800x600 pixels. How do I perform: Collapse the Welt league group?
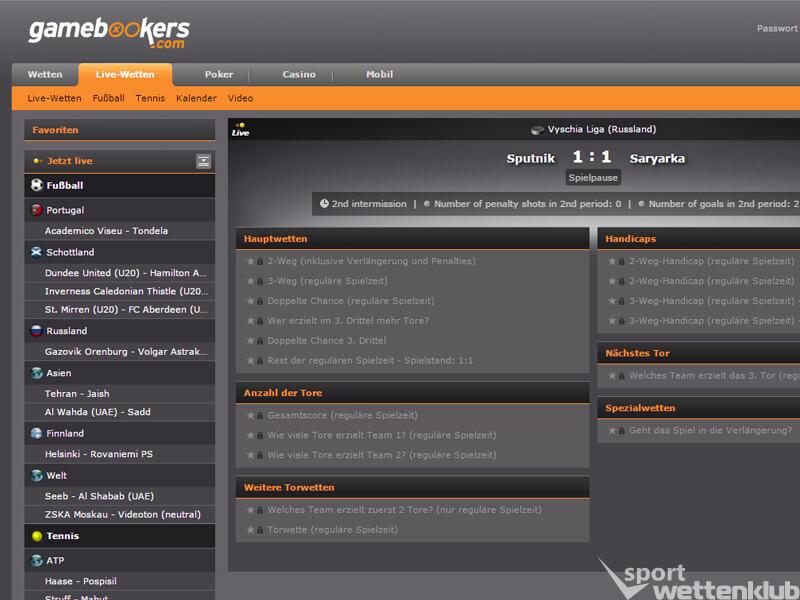119,476
